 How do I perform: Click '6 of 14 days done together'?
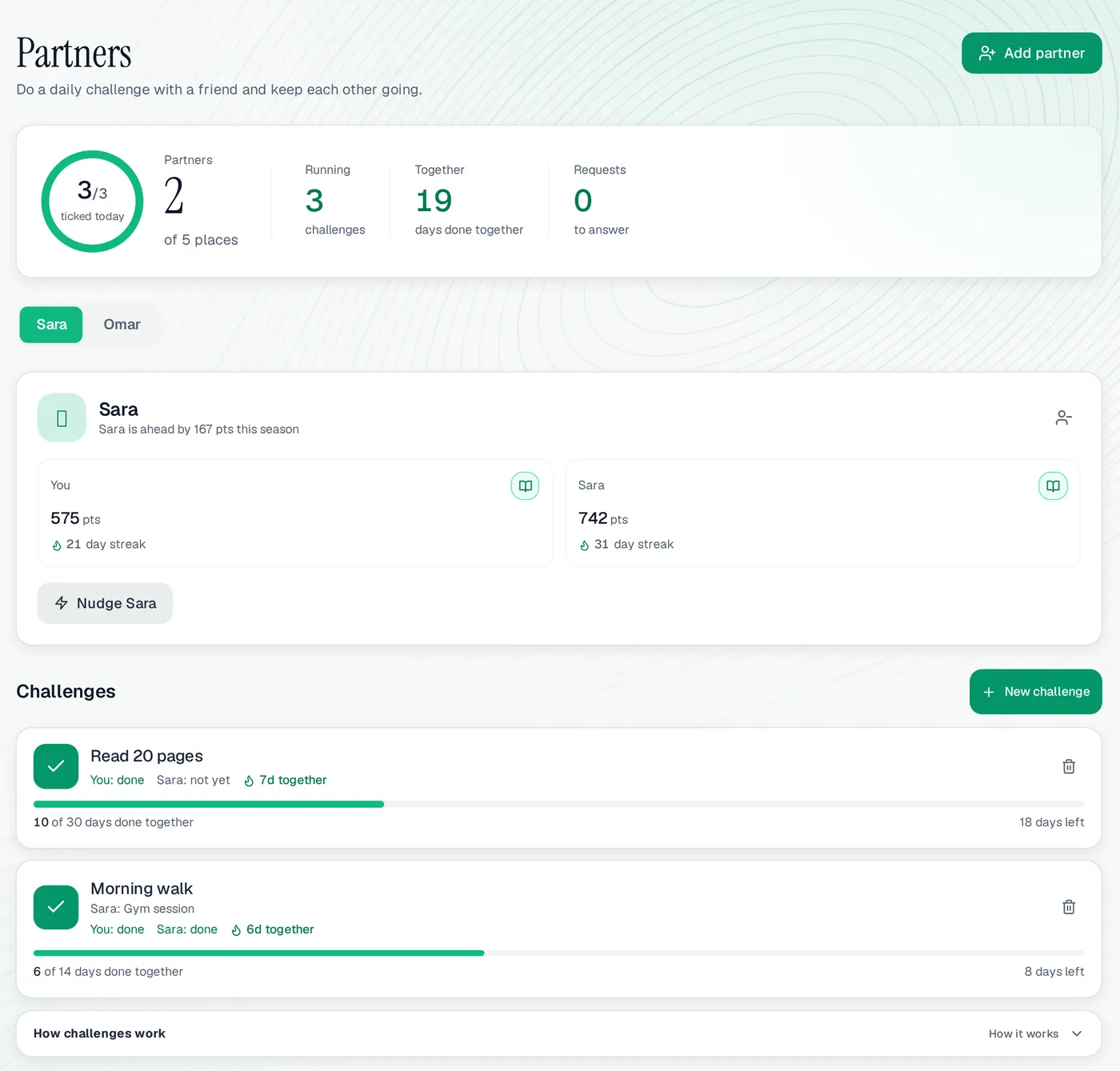pyautogui.click(x=108, y=972)
